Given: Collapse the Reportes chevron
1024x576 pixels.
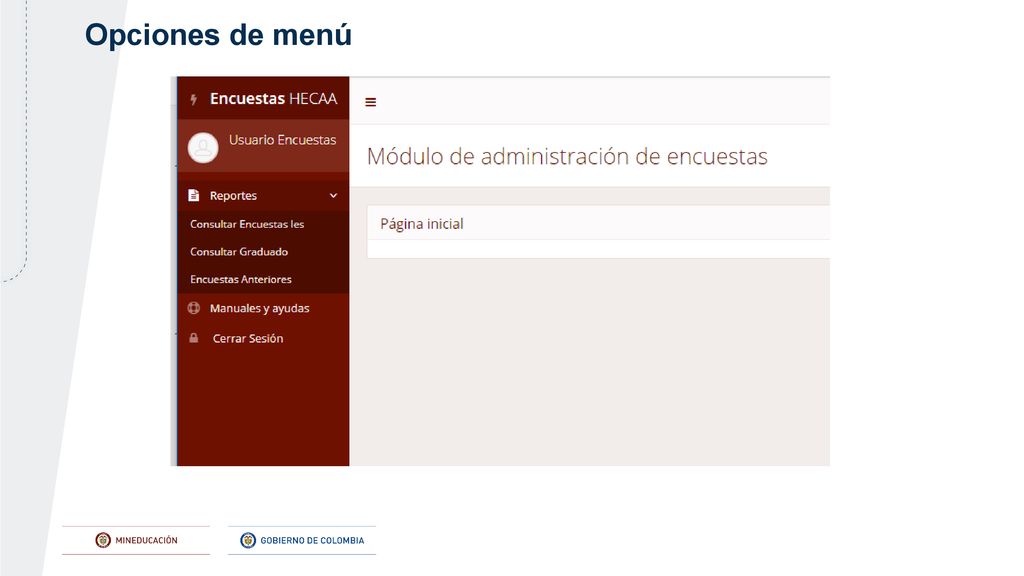Looking at the screenshot, I should point(333,195).
